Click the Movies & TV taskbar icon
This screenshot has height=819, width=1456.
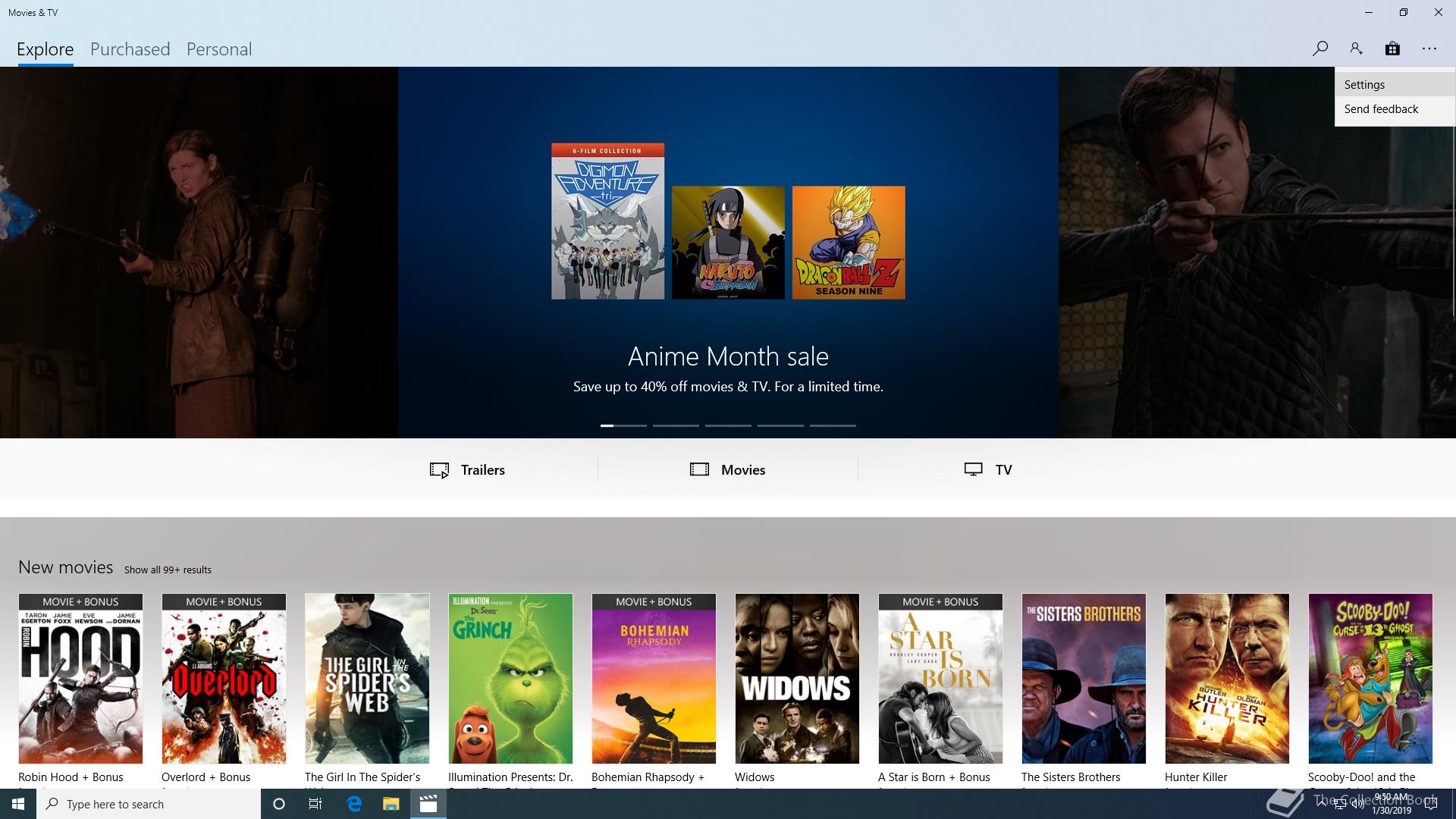[428, 804]
